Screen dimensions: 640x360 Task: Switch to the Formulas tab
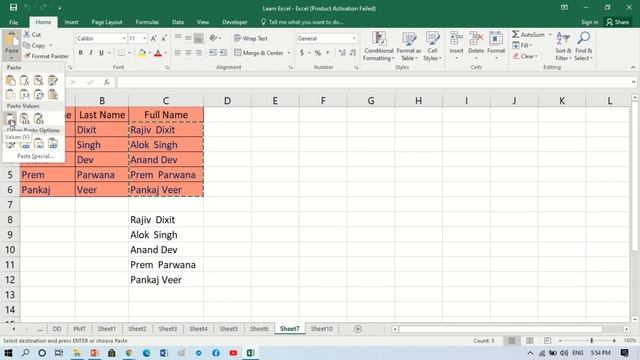click(147, 22)
